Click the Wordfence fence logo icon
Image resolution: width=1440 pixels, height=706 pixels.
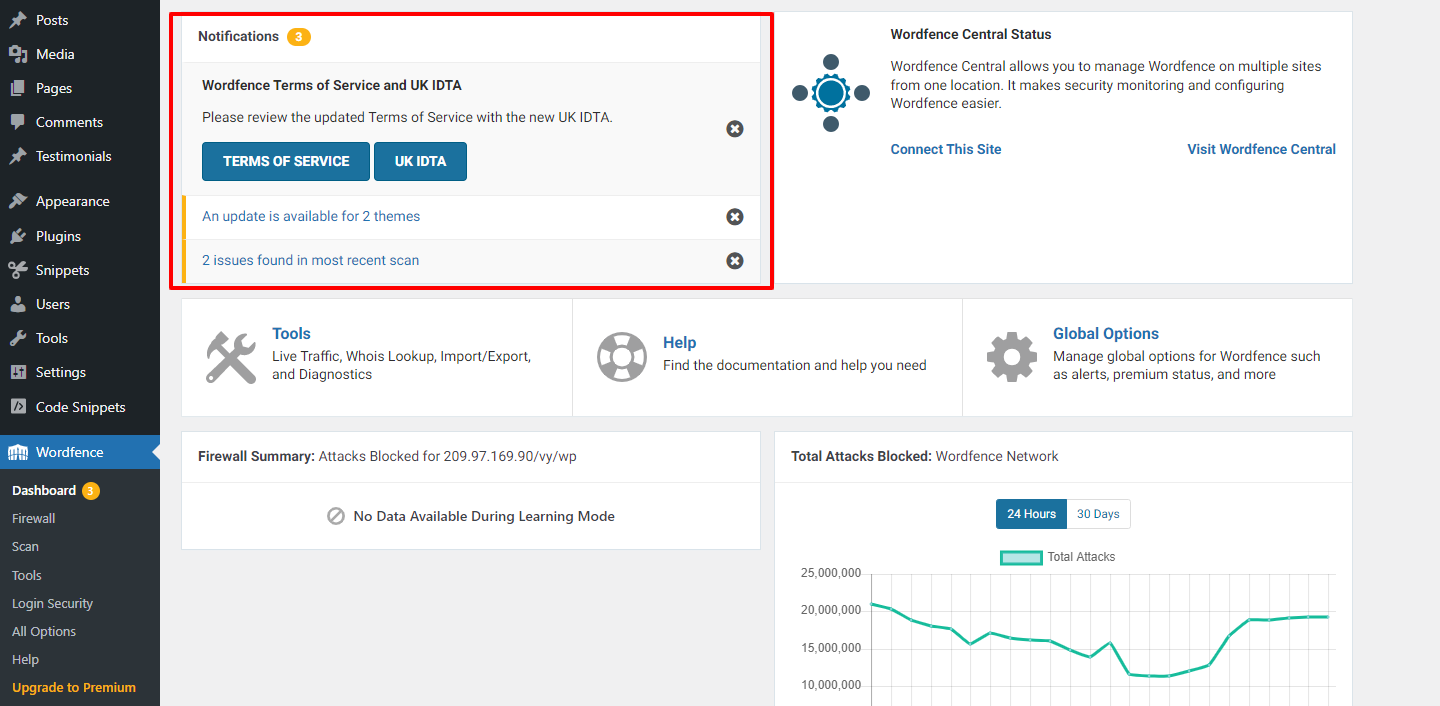tap(18, 452)
